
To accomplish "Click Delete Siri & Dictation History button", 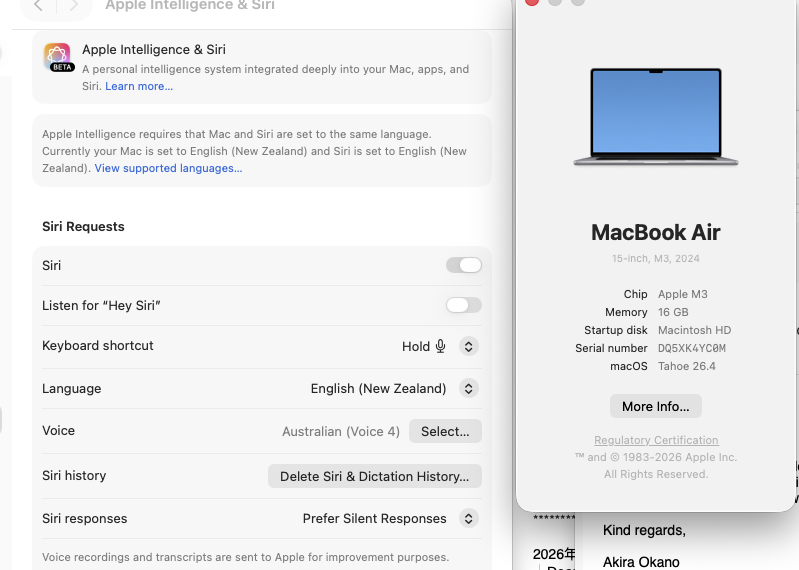I will (x=374, y=476).
